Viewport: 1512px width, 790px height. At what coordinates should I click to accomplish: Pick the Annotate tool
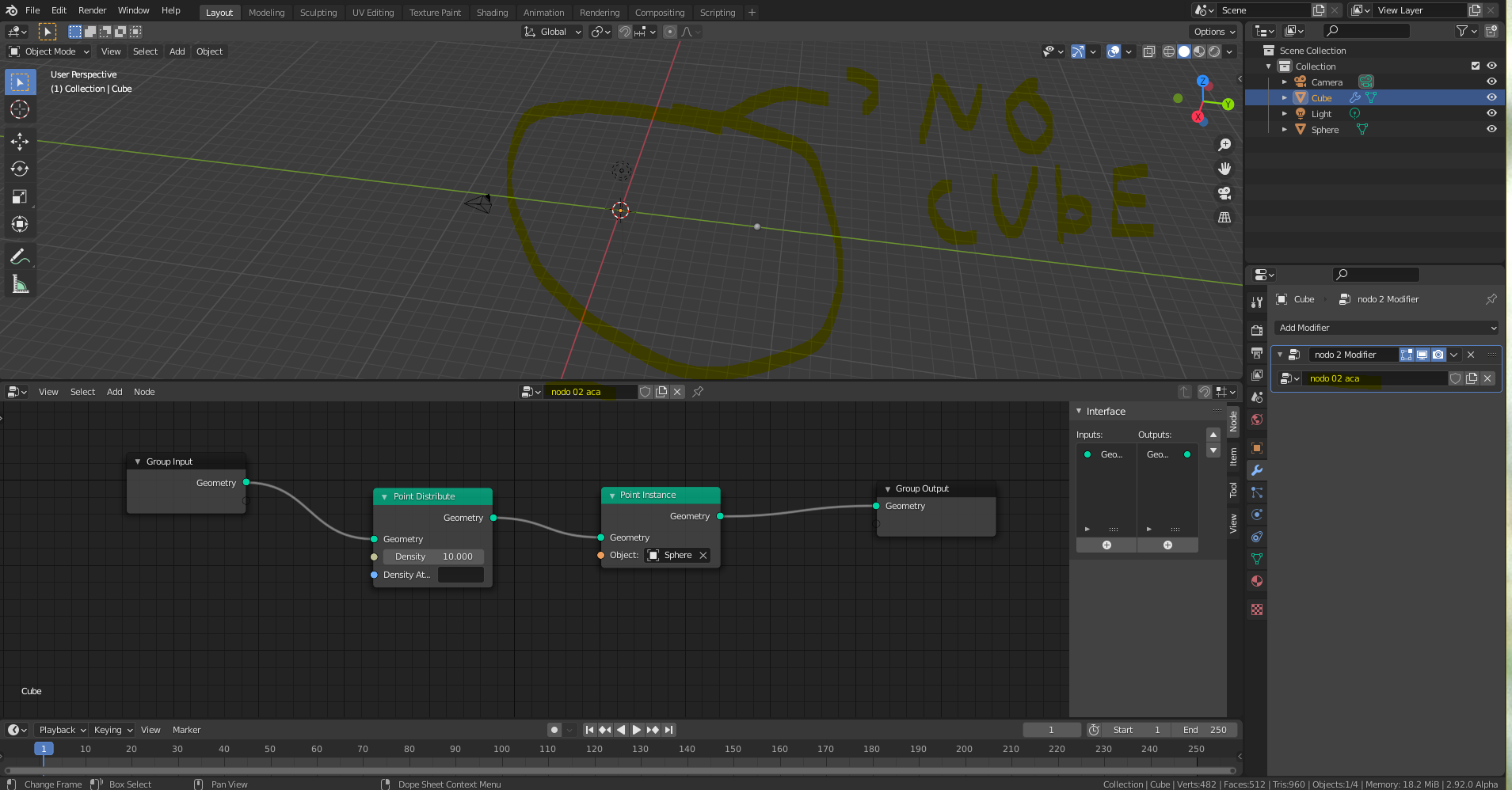coord(20,256)
